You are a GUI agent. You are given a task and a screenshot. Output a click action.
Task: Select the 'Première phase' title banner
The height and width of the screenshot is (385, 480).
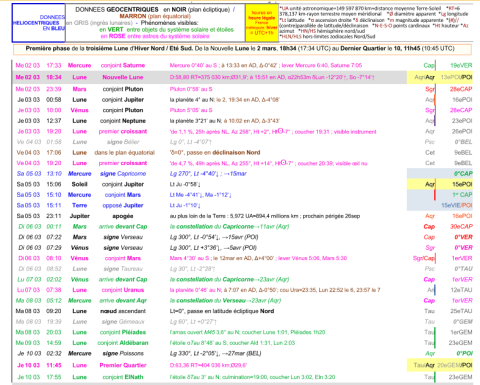[242, 49]
